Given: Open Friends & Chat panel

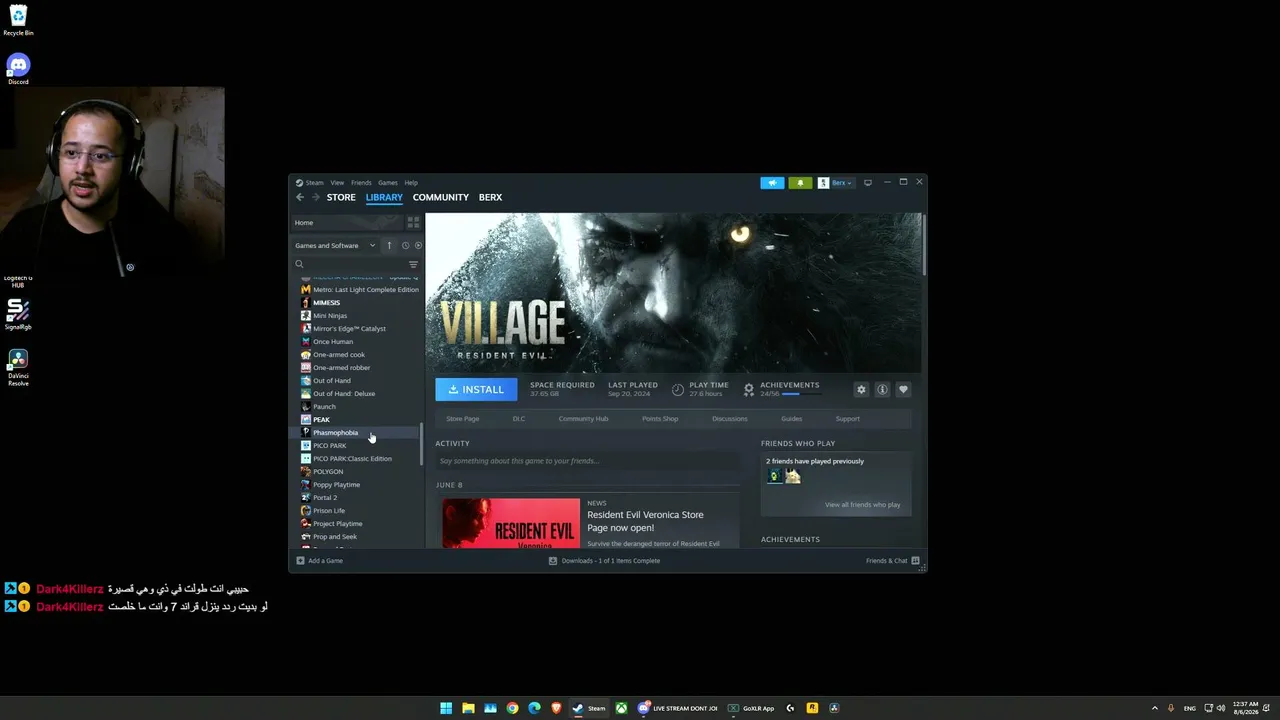Looking at the screenshot, I should pyautogui.click(x=892, y=561).
